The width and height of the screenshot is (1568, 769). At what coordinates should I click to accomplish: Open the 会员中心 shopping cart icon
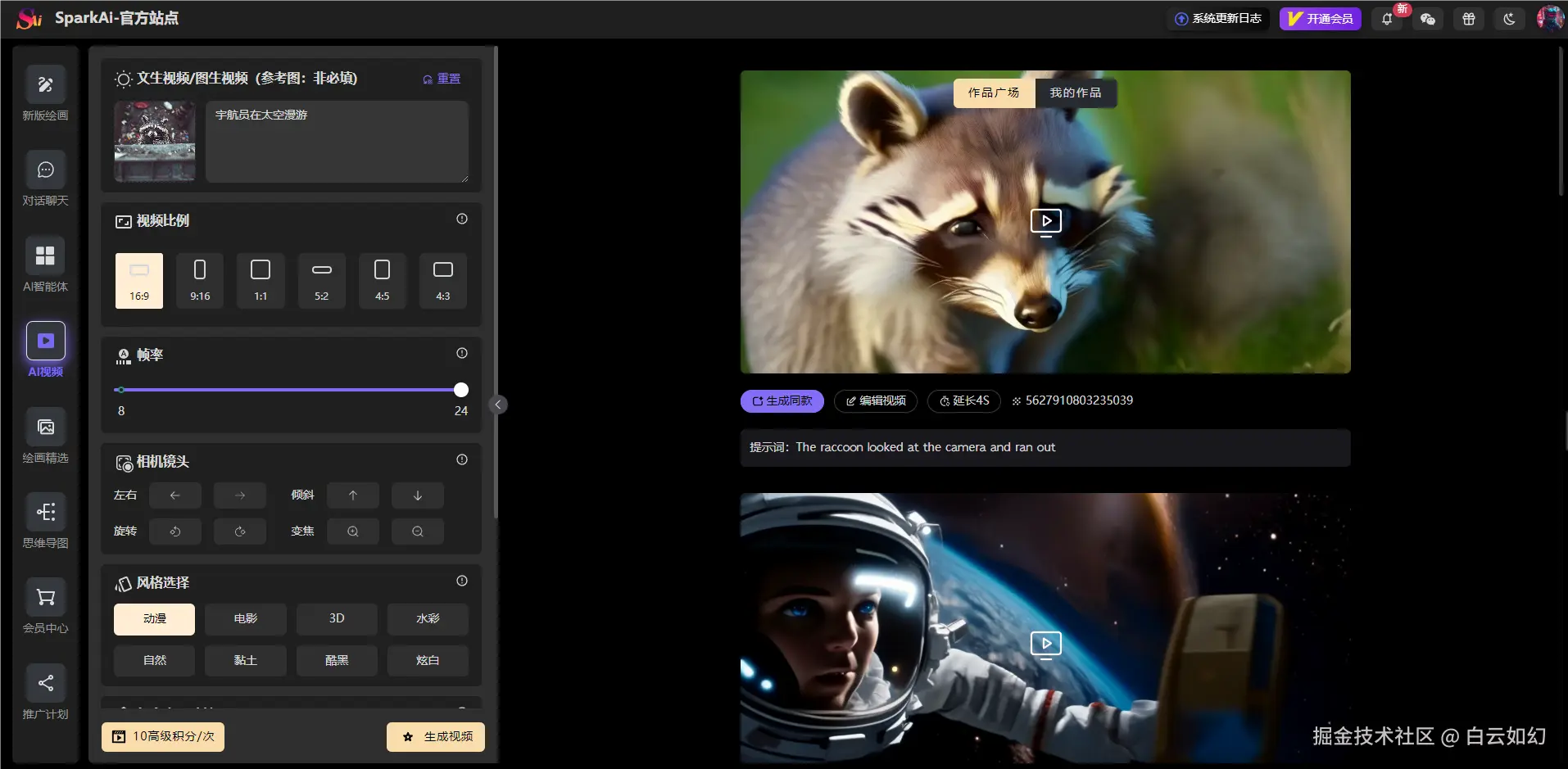tap(45, 598)
